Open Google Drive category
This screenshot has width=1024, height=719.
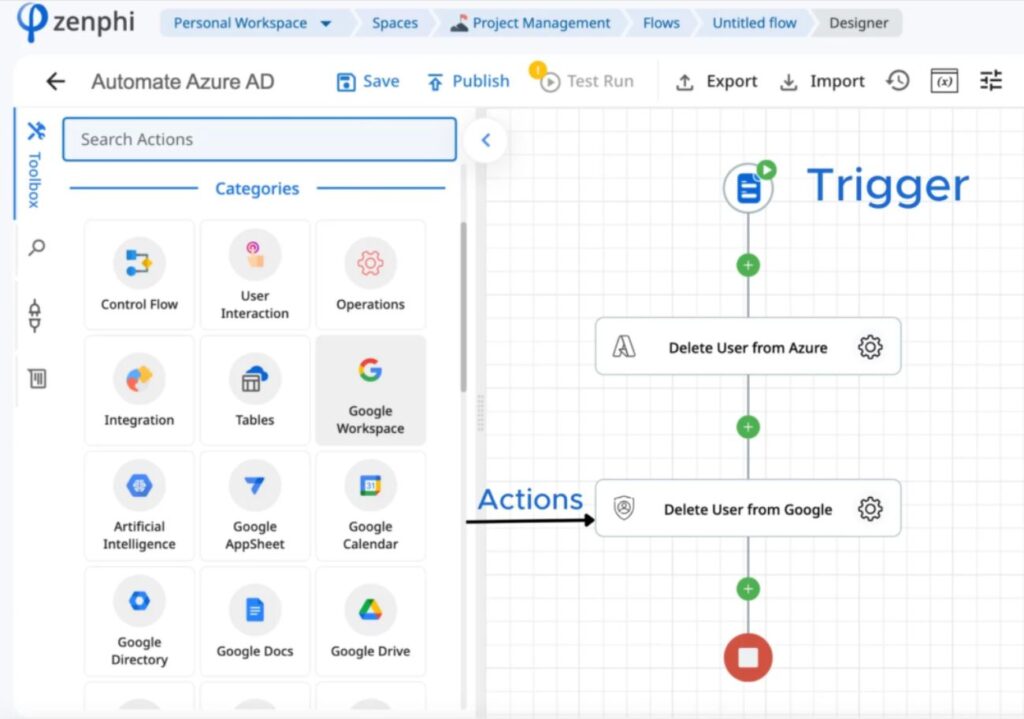coord(370,622)
